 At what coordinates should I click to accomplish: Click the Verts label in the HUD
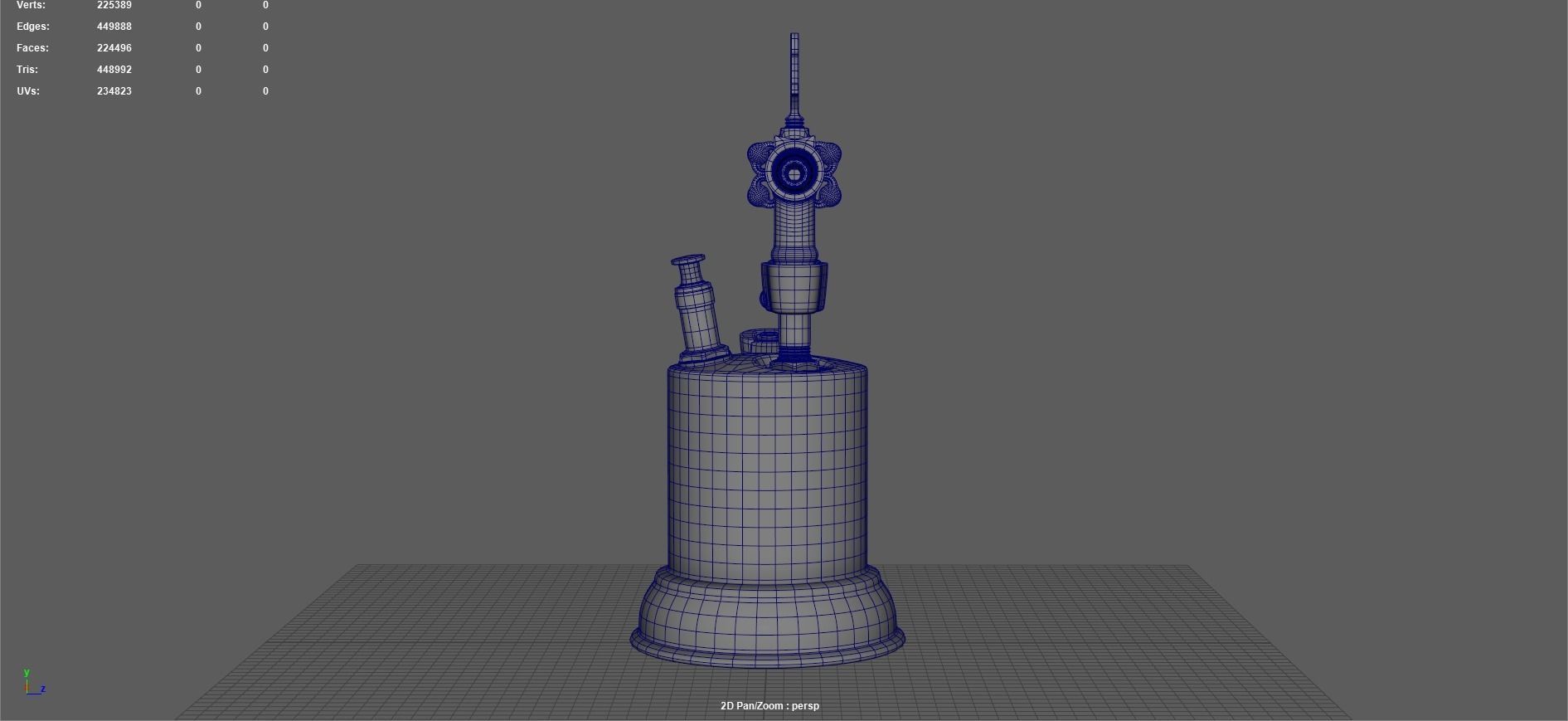point(31,5)
